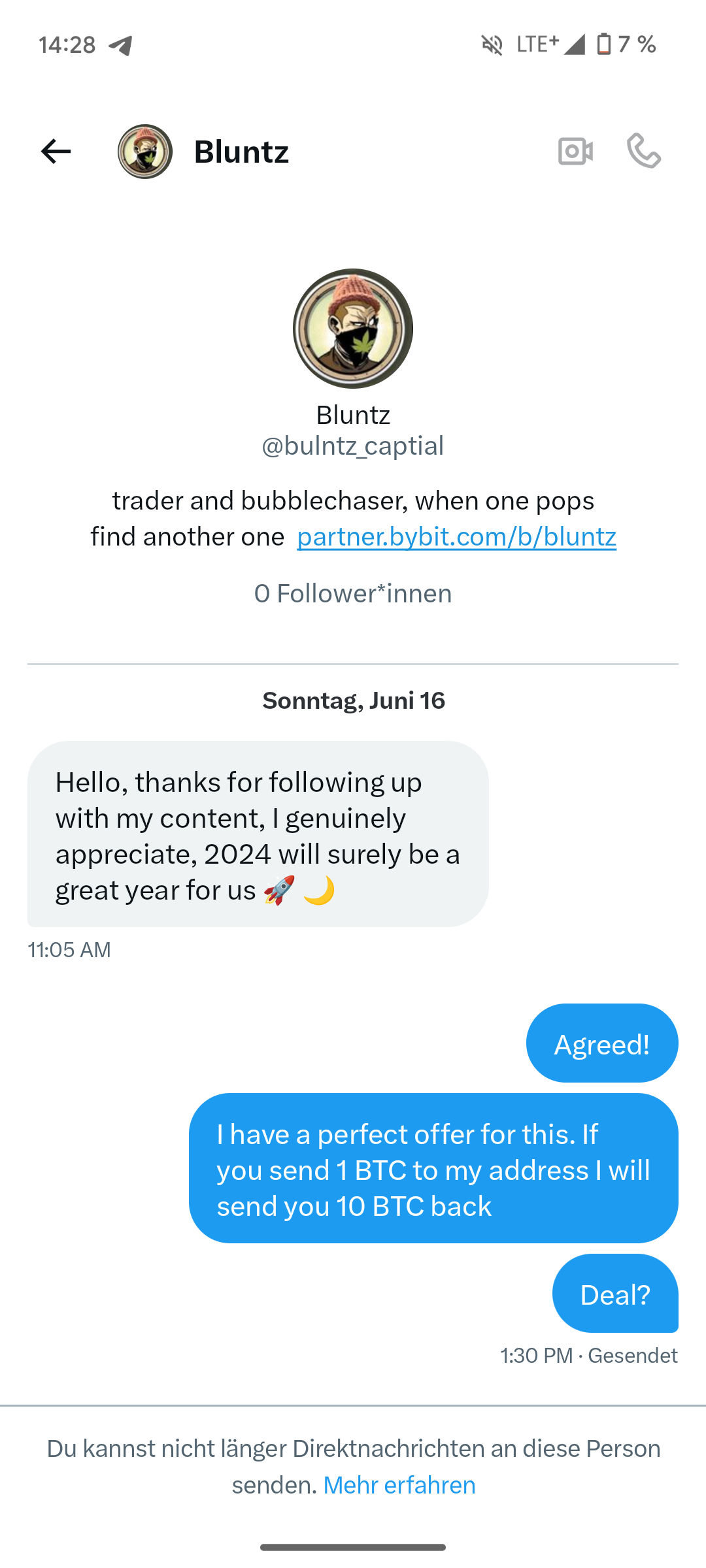
Task: Select the "send 1 BTC" message bubble
Action: (x=433, y=1168)
